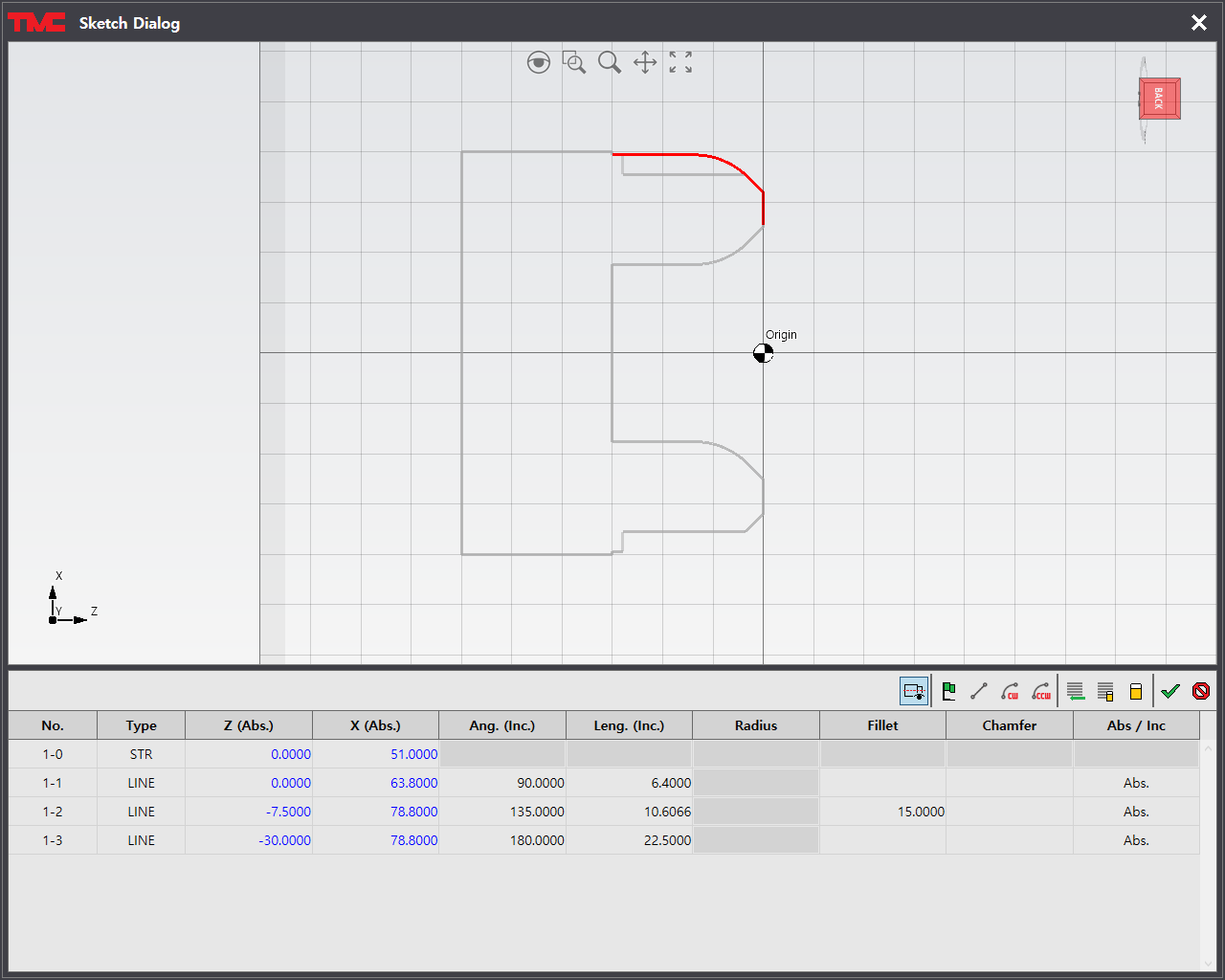The image size is (1225, 980).
Task: Select the magnifier zoom tool
Action: (x=610, y=63)
